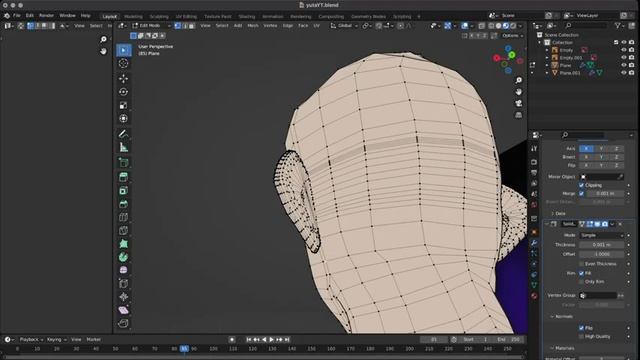The width and height of the screenshot is (640, 360).
Task: Toggle the Clipping checkbox
Action: coord(581,185)
